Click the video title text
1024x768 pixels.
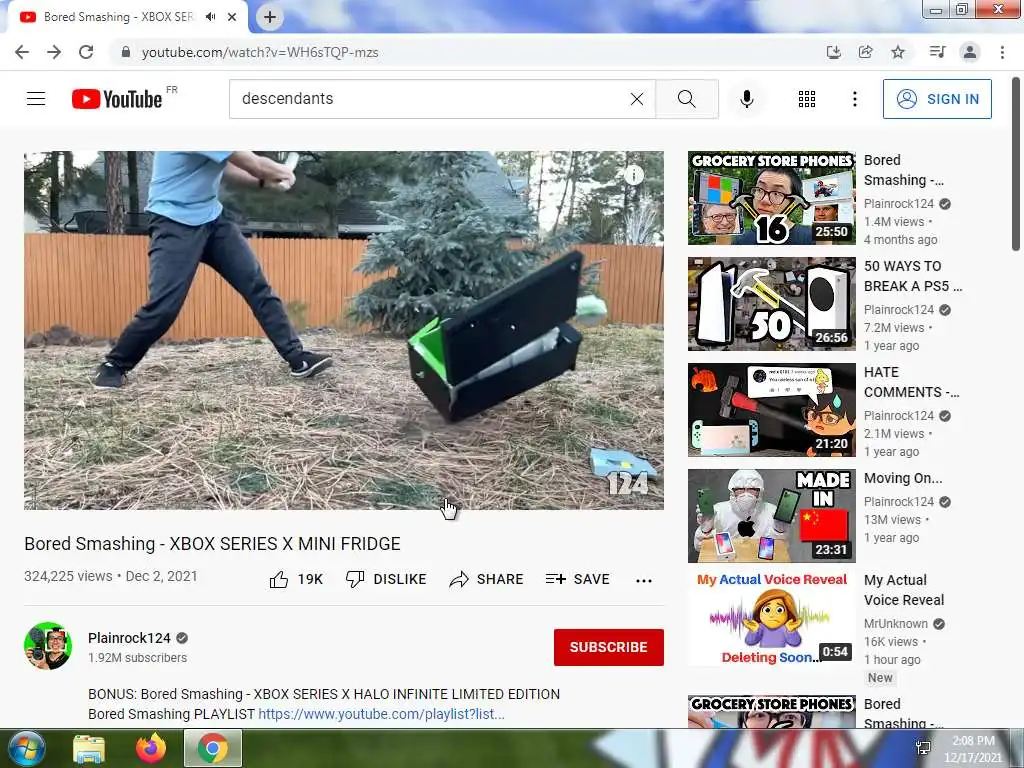212,544
